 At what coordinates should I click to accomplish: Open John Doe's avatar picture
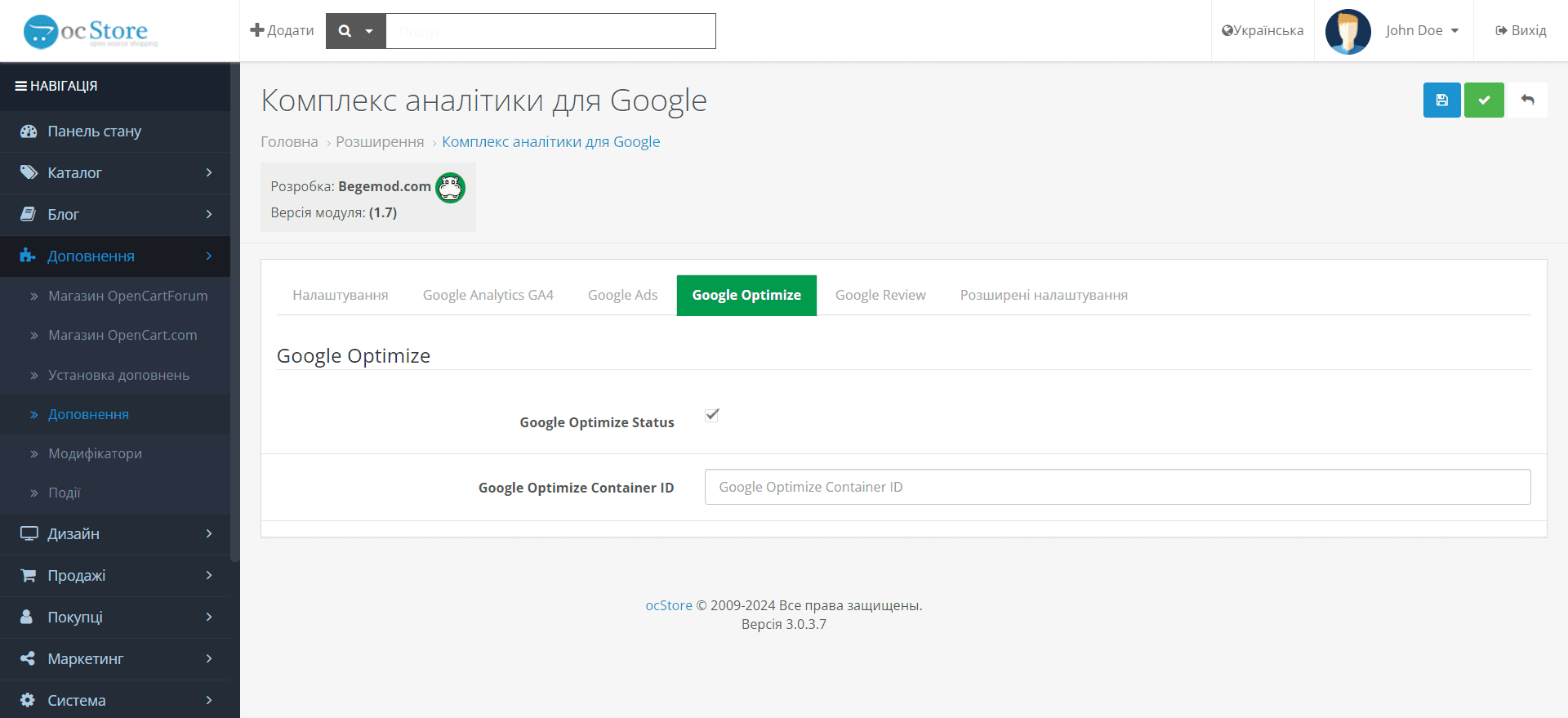[1347, 31]
